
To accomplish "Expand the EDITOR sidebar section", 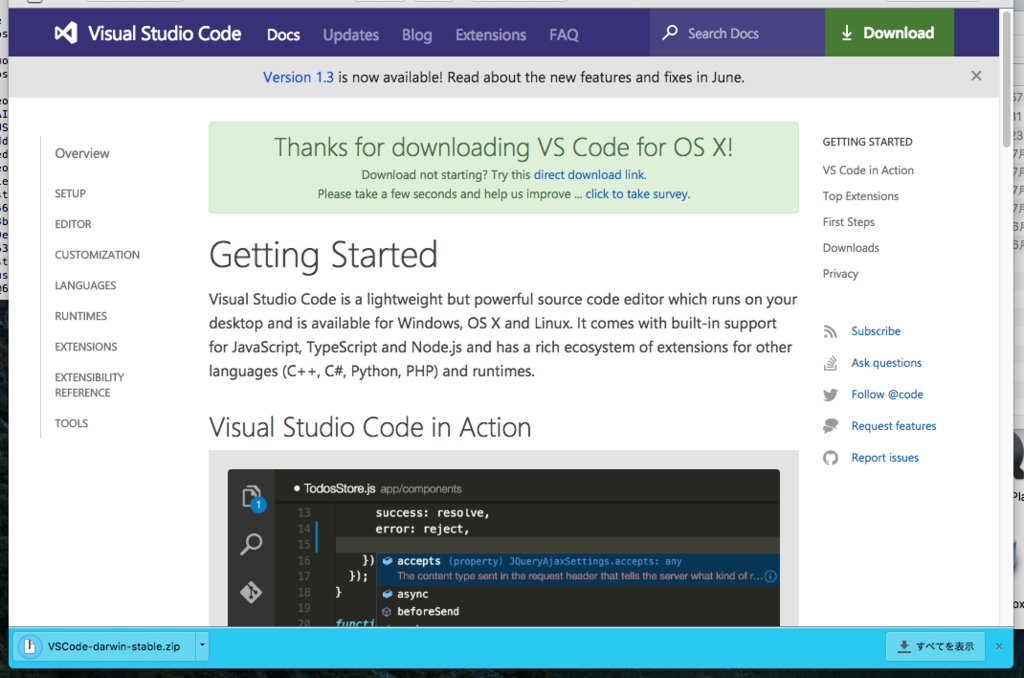I will point(73,224).
